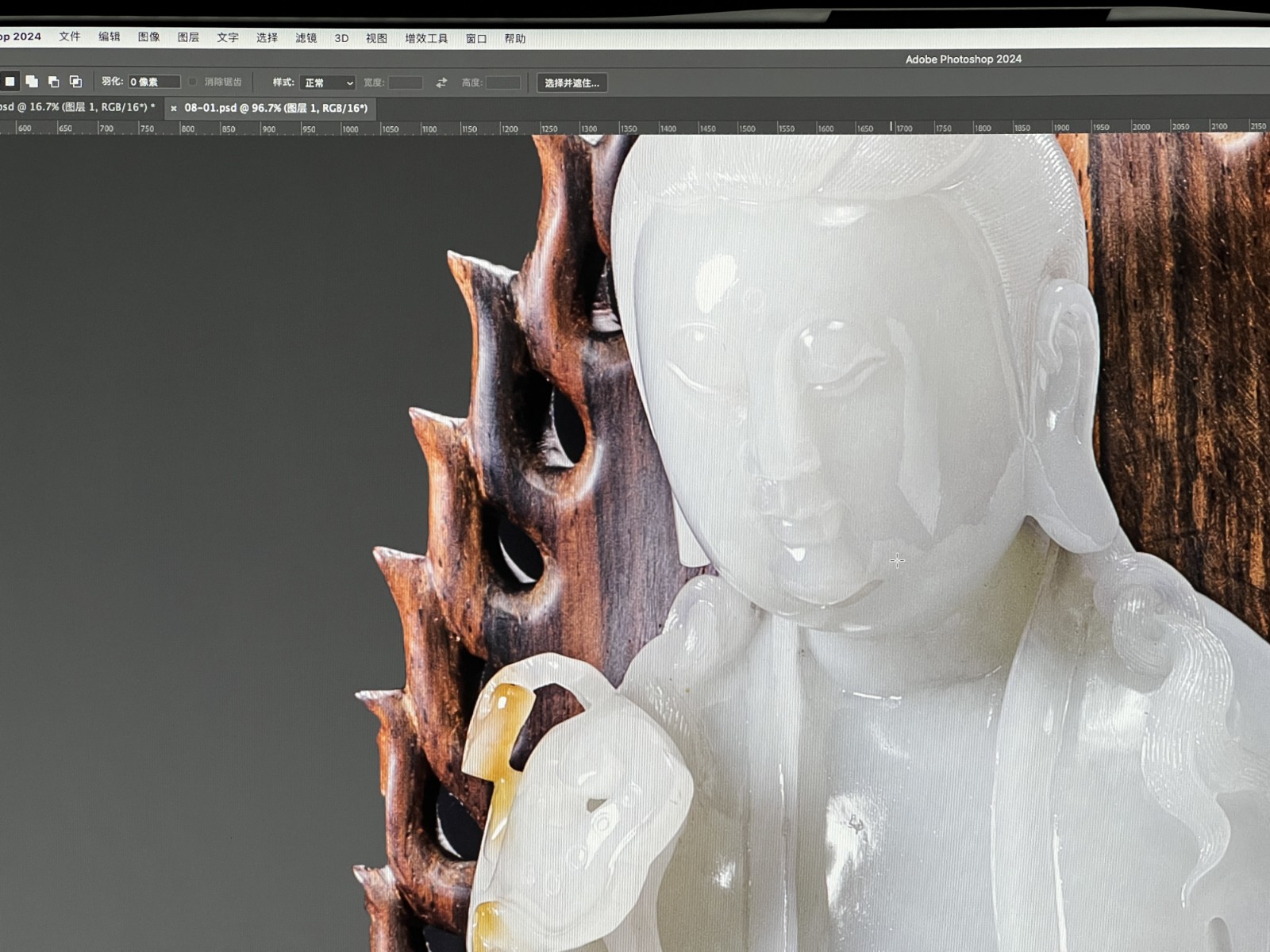Viewport: 1270px width, 952px height.
Task: Open the 文件 menu
Action: click(x=70, y=36)
